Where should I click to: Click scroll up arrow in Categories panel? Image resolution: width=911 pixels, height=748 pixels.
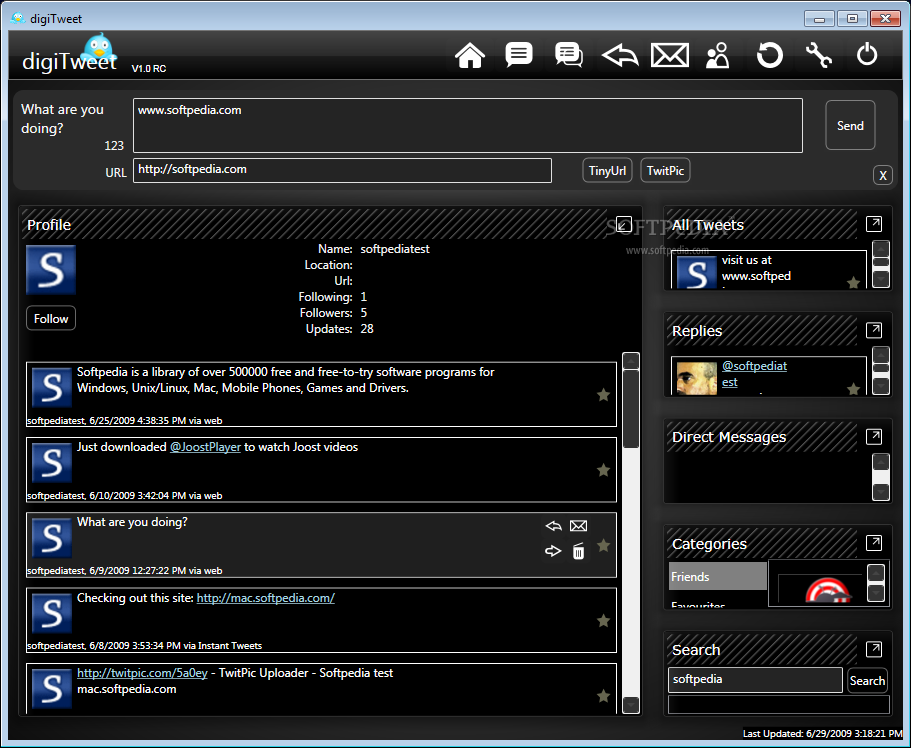coord(876,572)
